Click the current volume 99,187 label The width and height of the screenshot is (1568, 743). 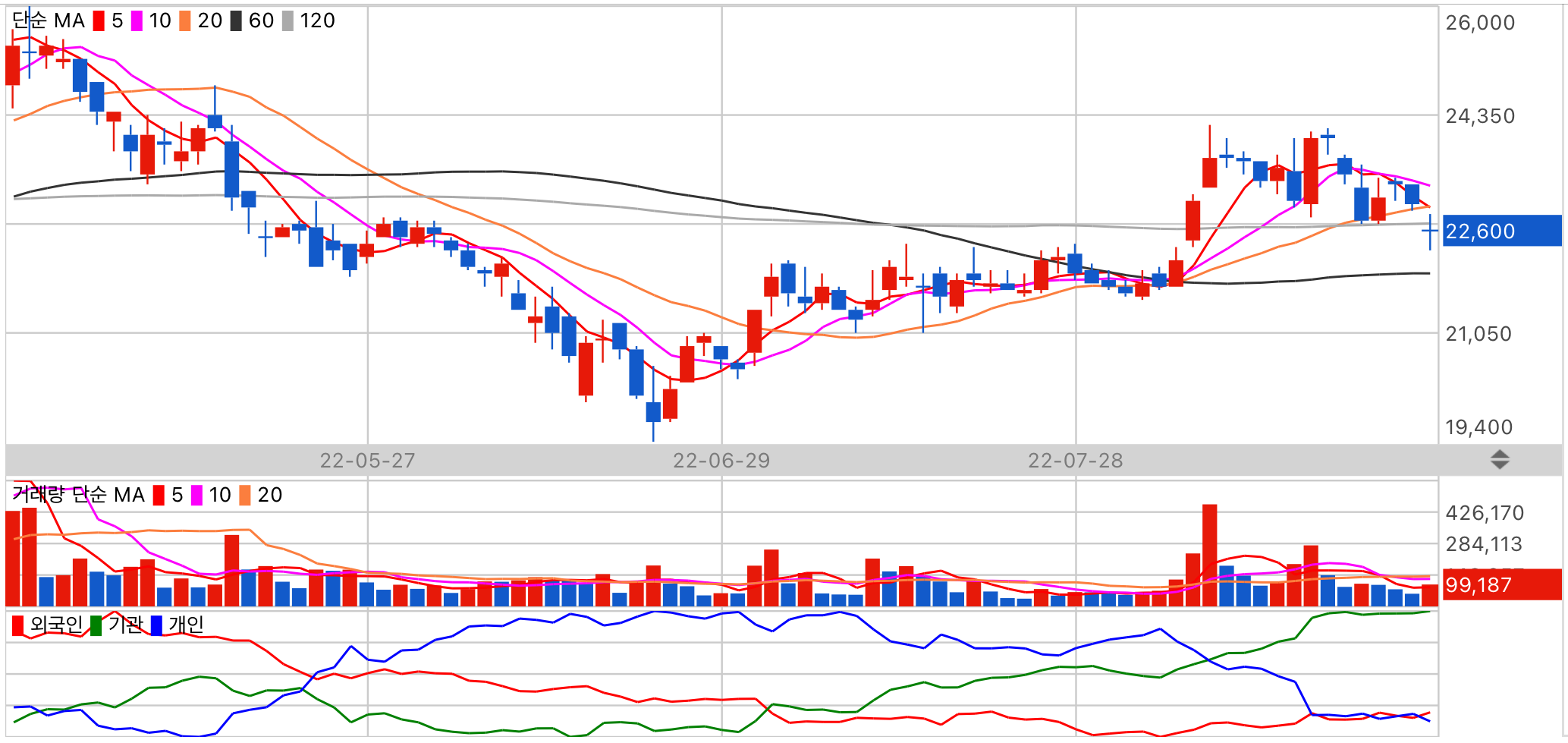pyautogui.click(x=1502, y=584)
